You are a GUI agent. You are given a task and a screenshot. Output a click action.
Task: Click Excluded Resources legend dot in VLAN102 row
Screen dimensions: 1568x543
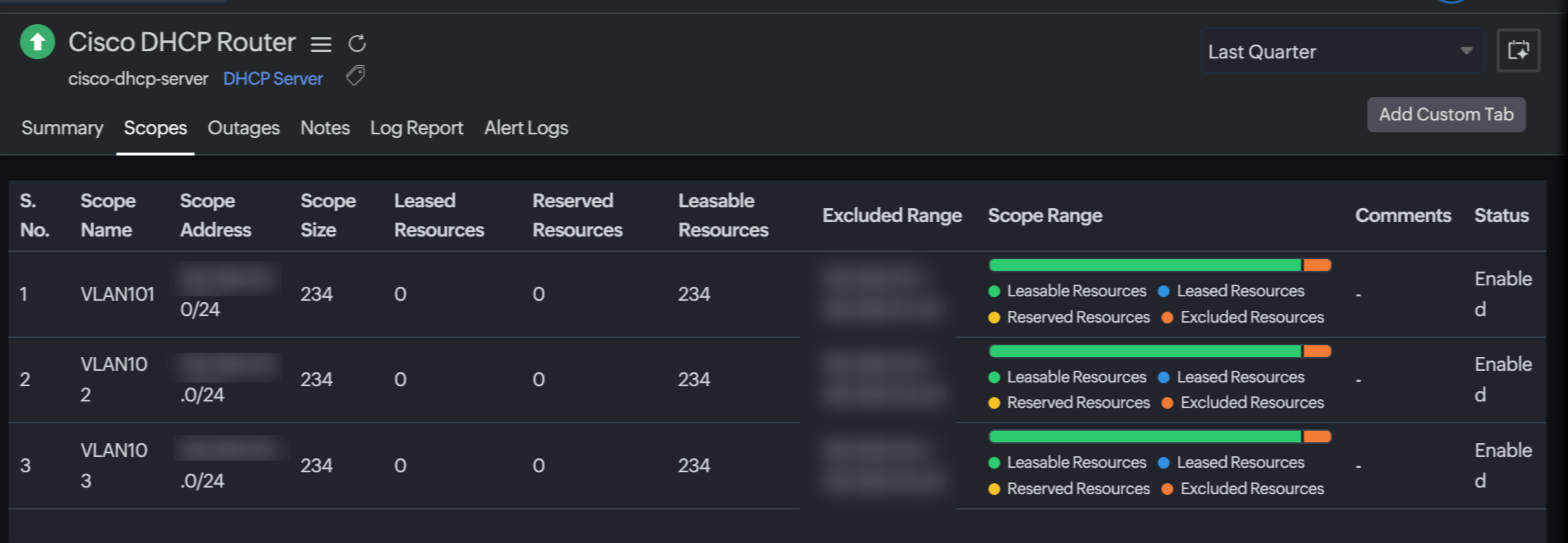click(1167, 403)
